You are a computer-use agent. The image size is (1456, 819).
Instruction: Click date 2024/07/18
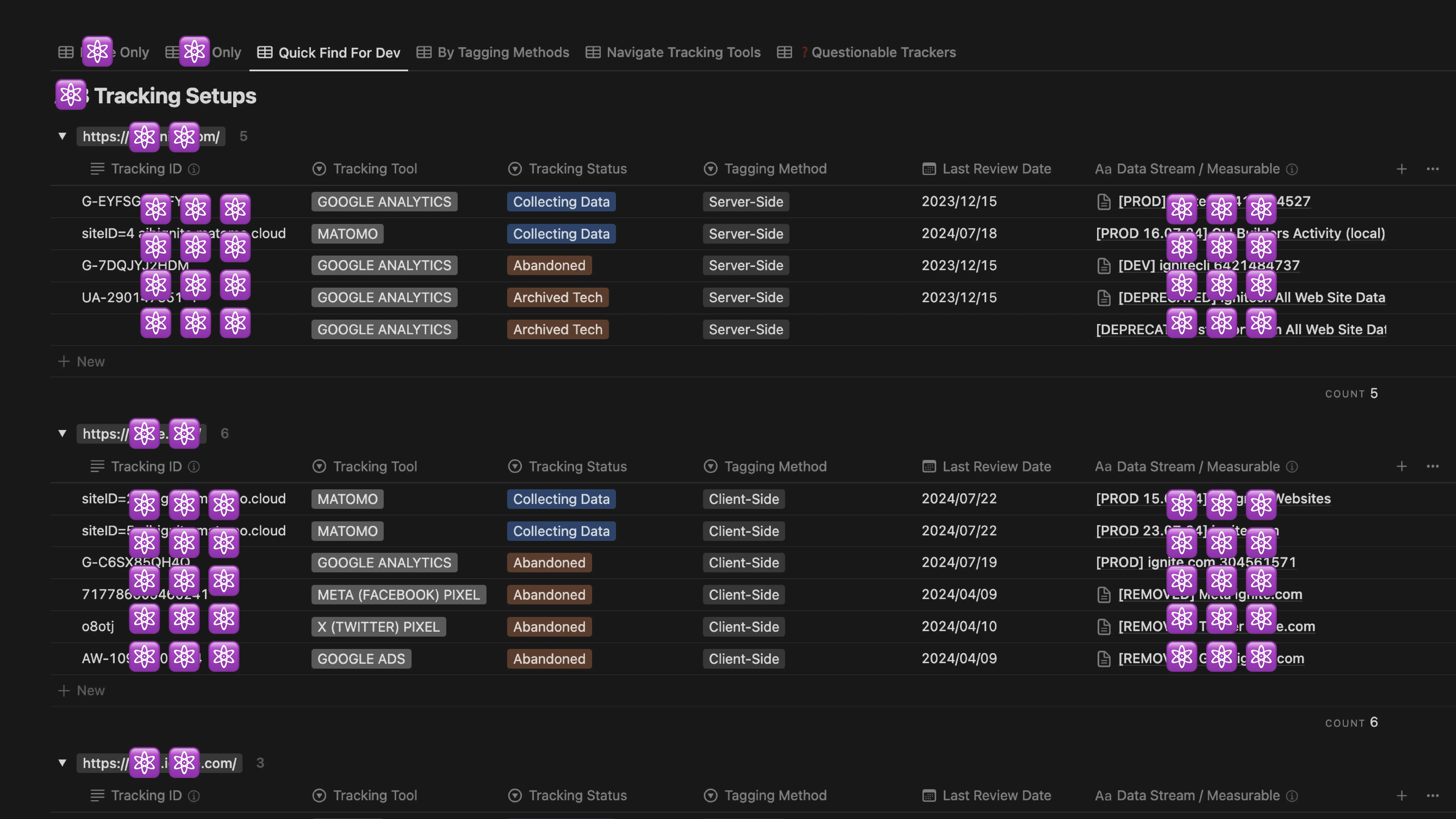click(x=959, y=233)
